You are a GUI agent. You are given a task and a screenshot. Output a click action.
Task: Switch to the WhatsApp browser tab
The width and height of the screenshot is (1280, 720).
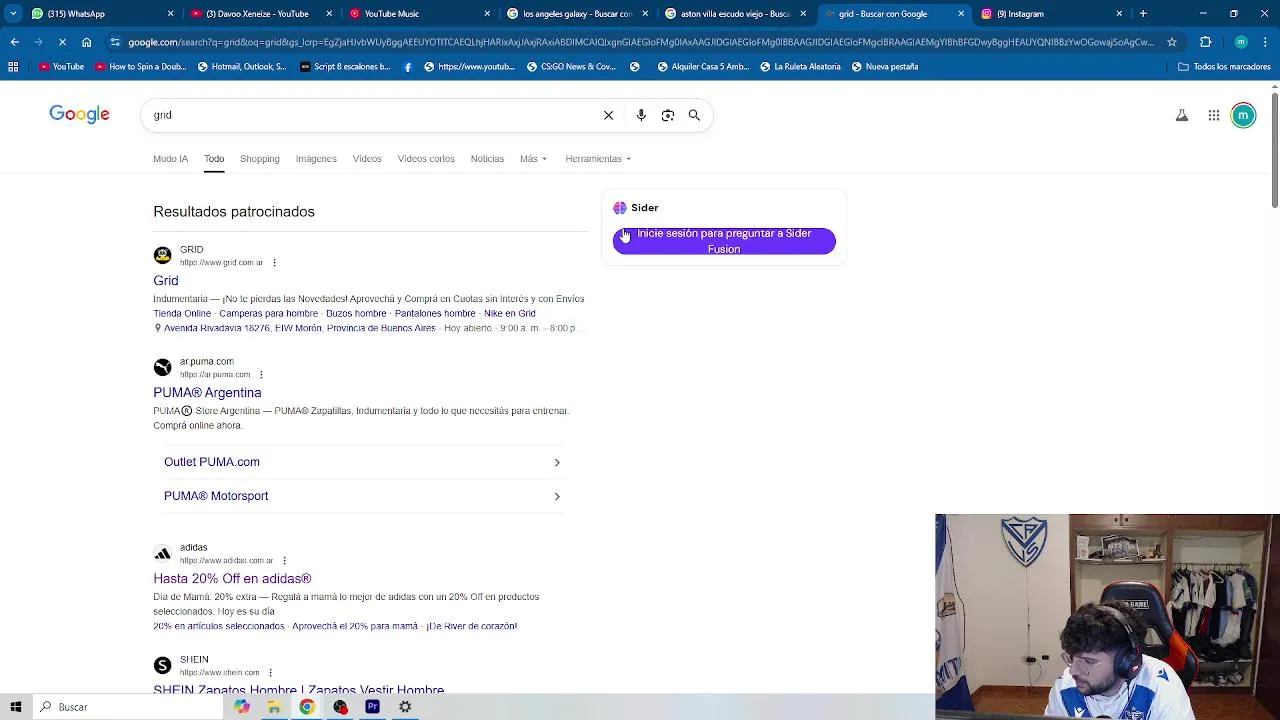pyautogui.click(x=100, y=14)
